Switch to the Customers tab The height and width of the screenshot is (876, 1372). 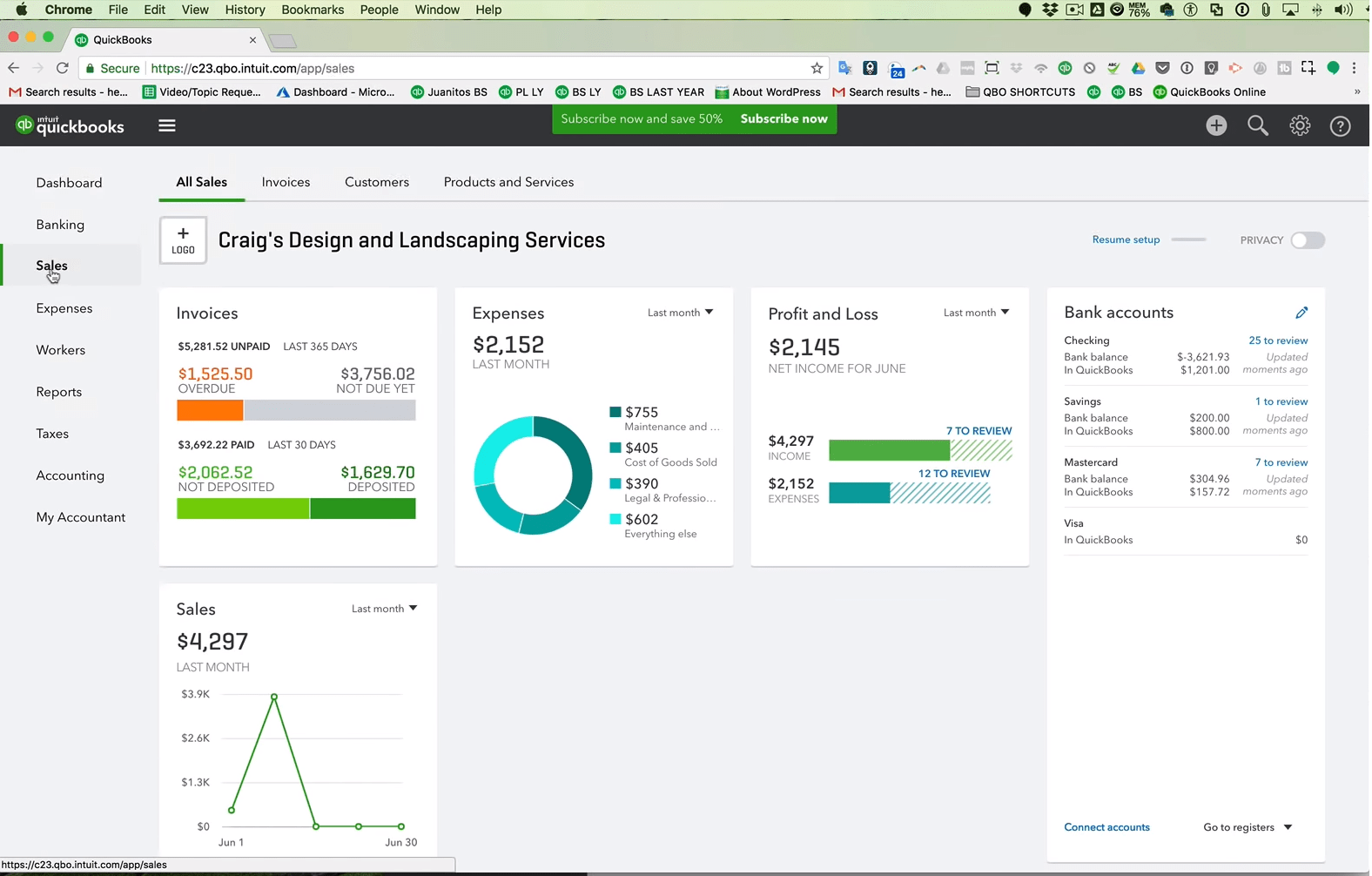377,182
